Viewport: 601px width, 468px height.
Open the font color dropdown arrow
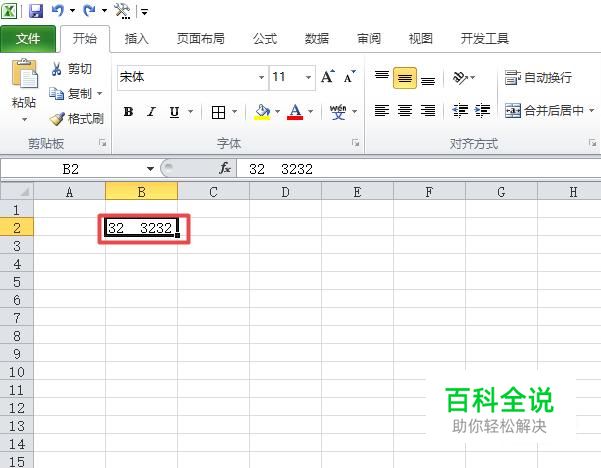[310, 112]
